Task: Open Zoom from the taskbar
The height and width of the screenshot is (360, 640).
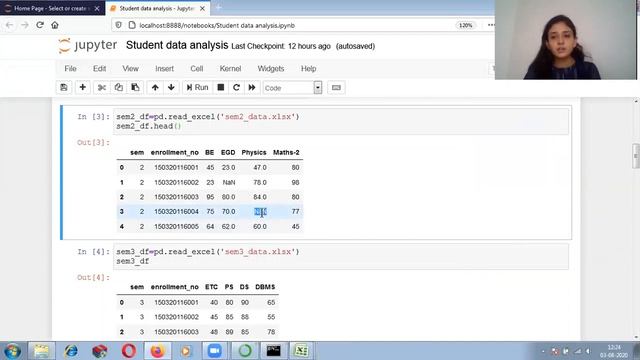Action: click(215, 351)
